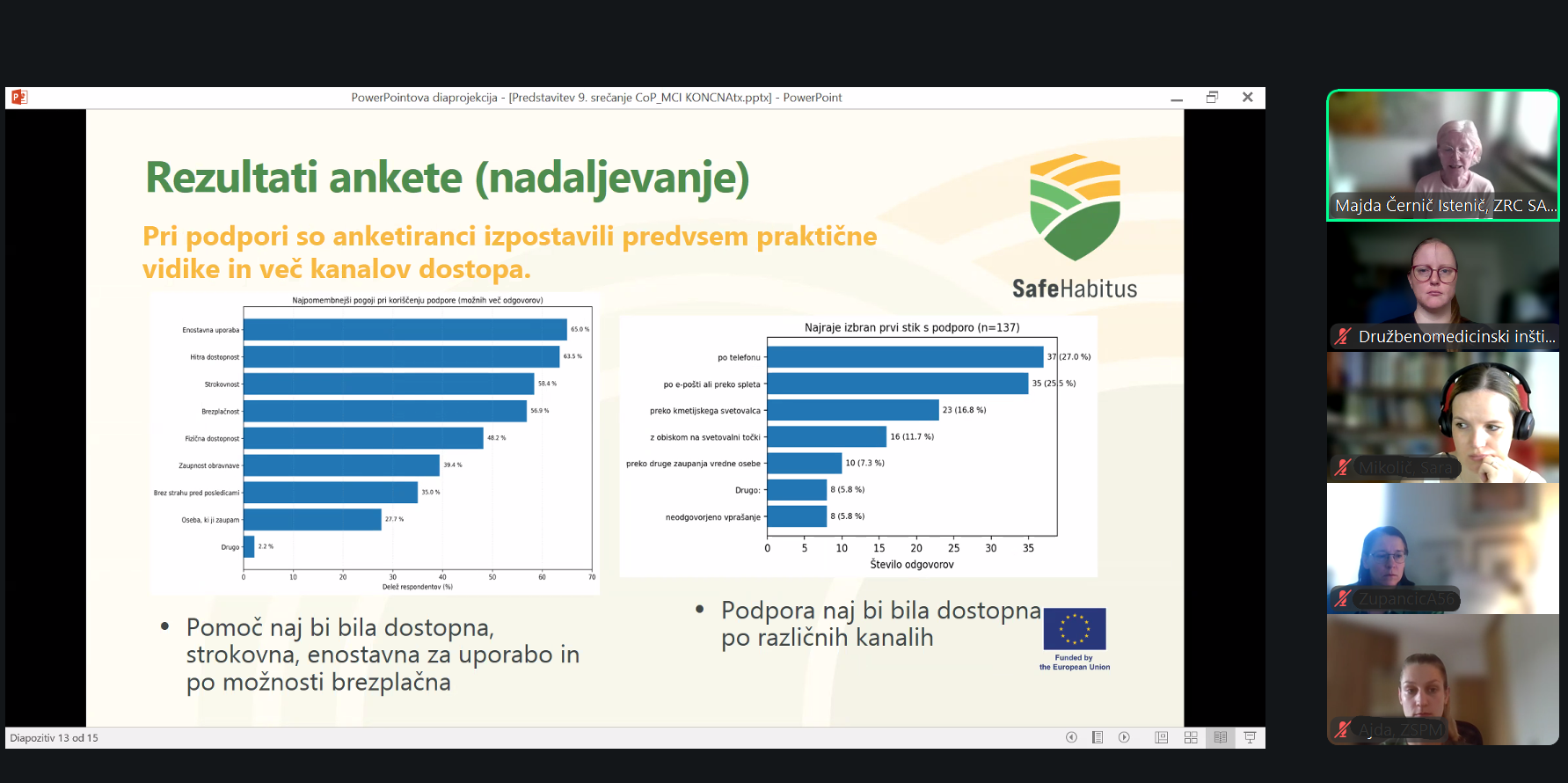
Task: Click the bullet 'Podpora naj bi bila dostopna'
Action: 881,624
